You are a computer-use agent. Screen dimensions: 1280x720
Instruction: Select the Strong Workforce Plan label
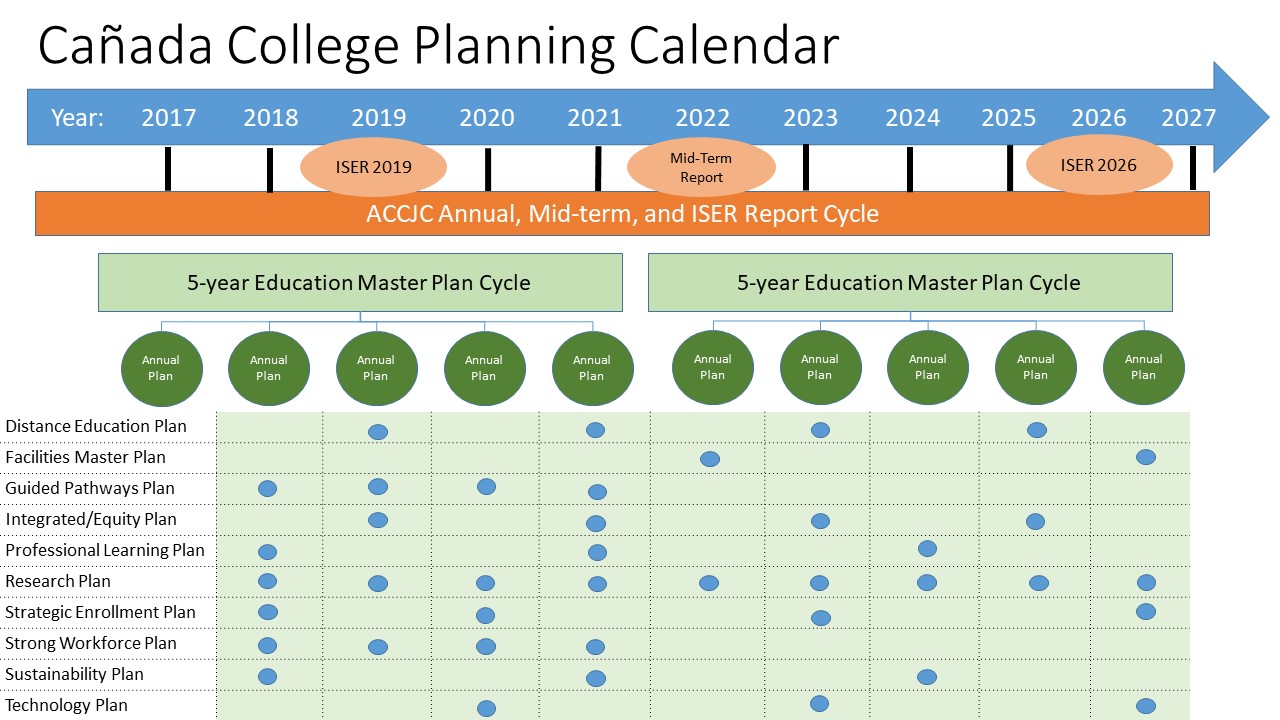pos(91,643)
